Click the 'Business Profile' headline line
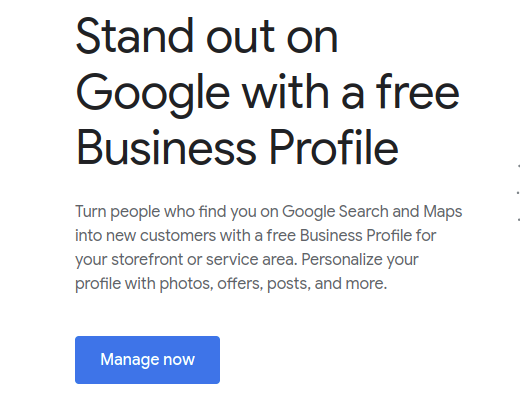Screen dimensions: 520x407 click(237, 147)
